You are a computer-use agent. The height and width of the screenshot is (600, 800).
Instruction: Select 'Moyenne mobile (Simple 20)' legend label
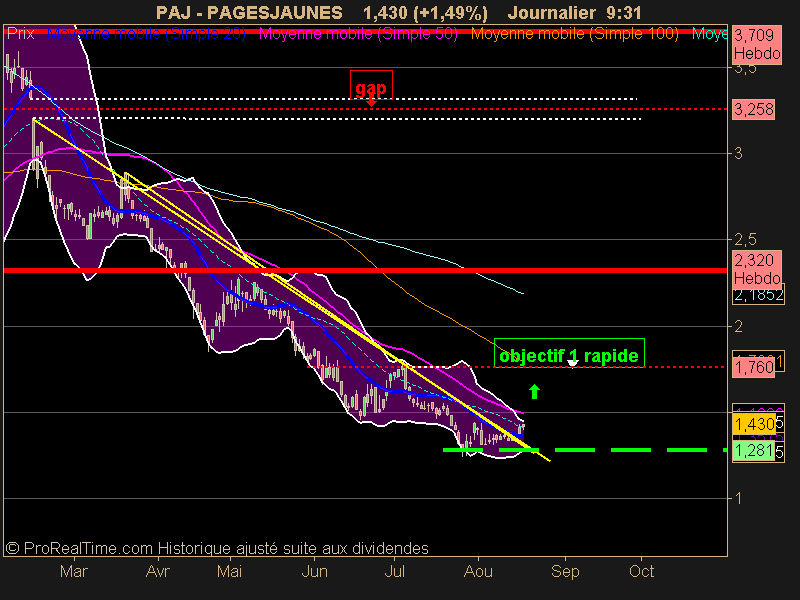146,34
